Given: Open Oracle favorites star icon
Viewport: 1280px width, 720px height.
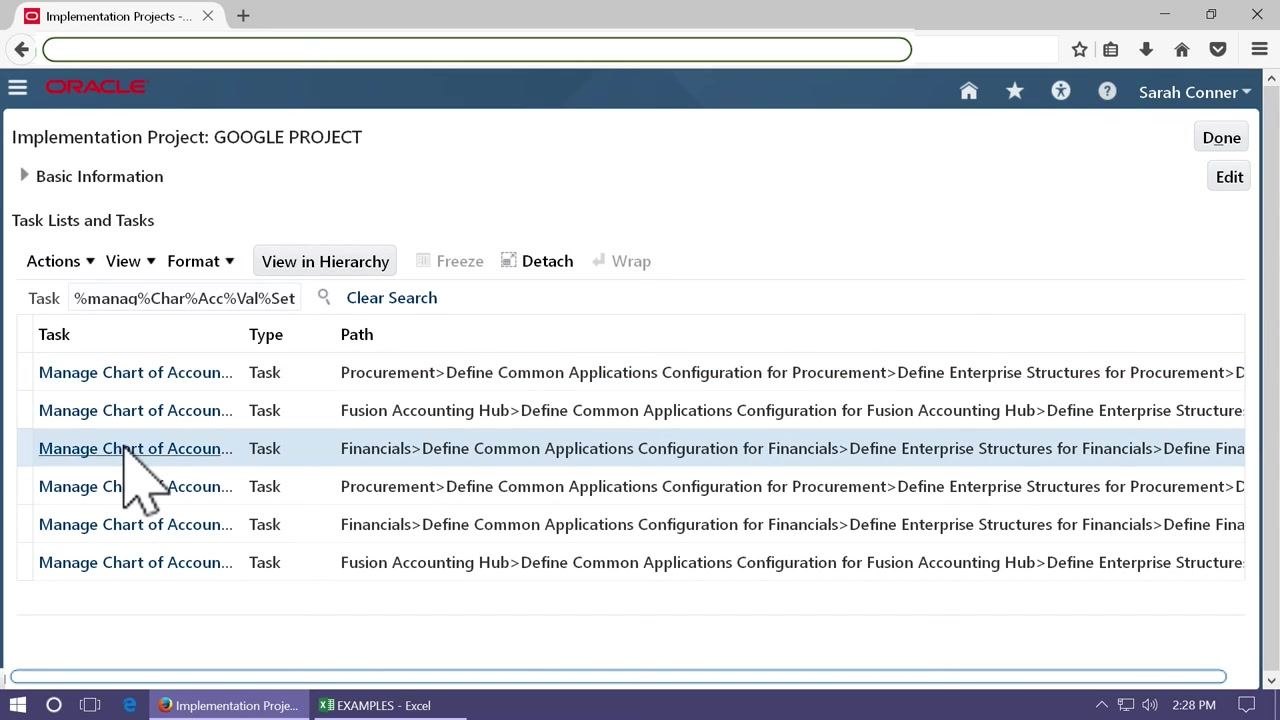Looking at the screenshot, I should click(x=1015, y=91).
